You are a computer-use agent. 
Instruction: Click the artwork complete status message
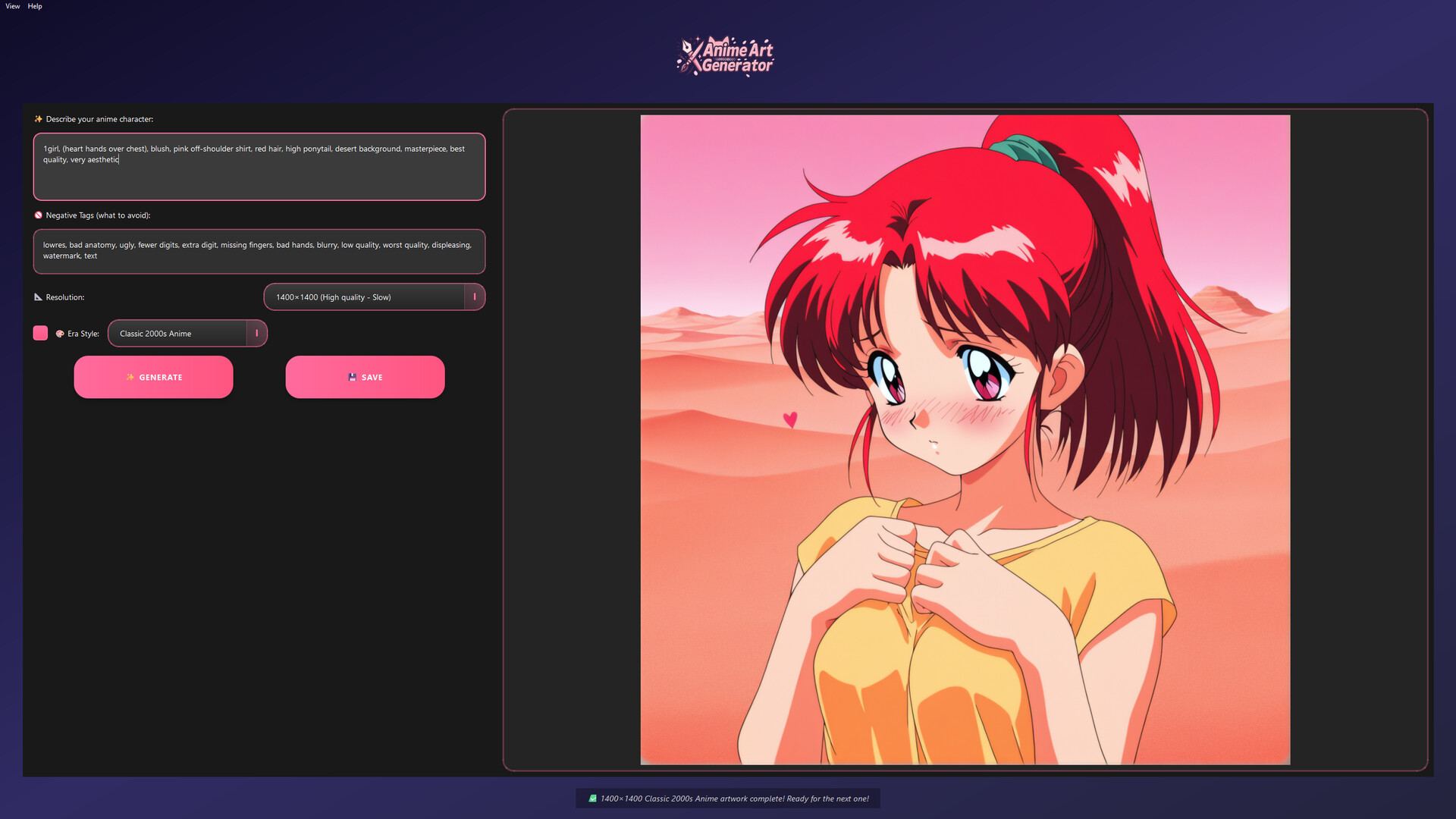tap(728, 799)
